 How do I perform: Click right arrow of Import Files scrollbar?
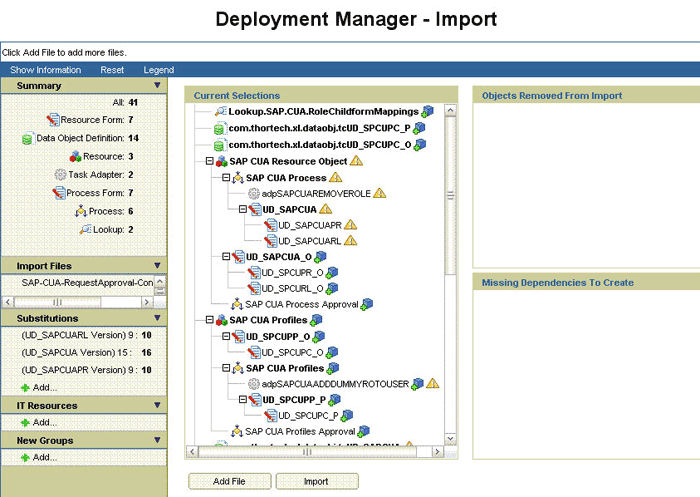147,302
